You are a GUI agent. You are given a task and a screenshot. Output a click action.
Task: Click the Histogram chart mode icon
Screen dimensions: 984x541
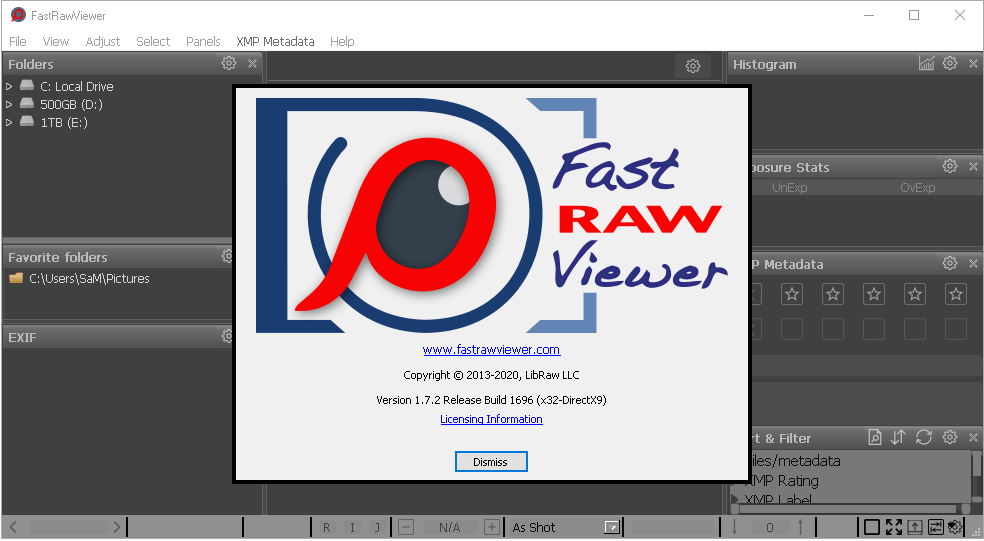926,63
